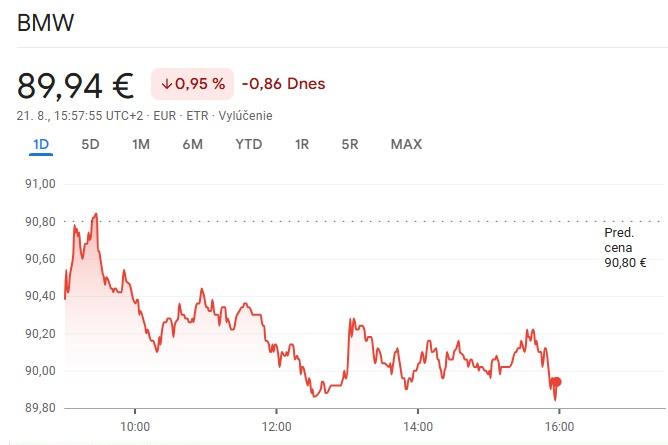This screenshot has height=445, width=668.
Task: Click the 91,00 price axis label
Action: [40, 184]
